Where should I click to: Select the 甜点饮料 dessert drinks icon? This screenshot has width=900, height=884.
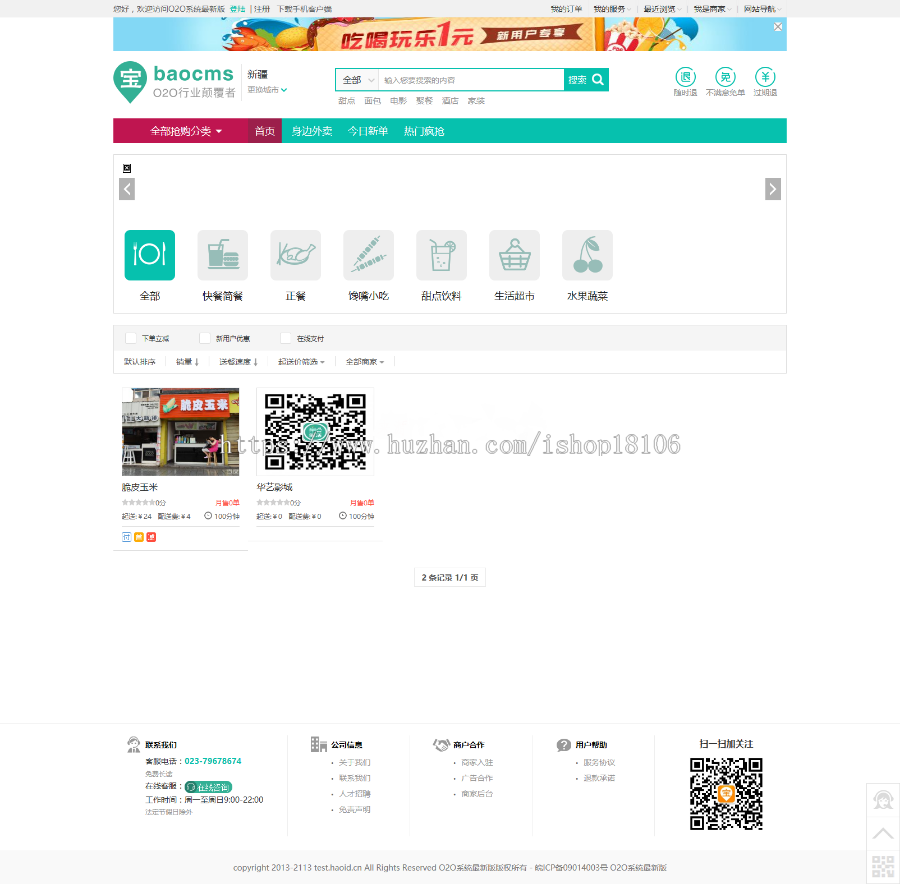tap(441, 255)
